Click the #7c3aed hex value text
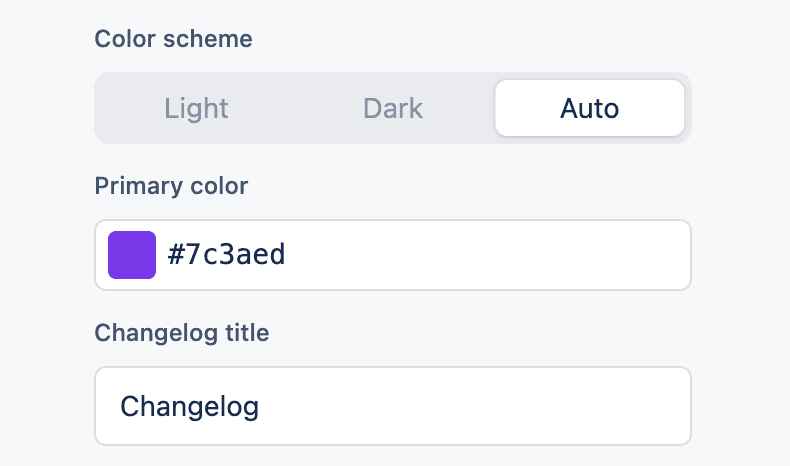790x466 pixels. pyautogui.click(x=227, y=255)
